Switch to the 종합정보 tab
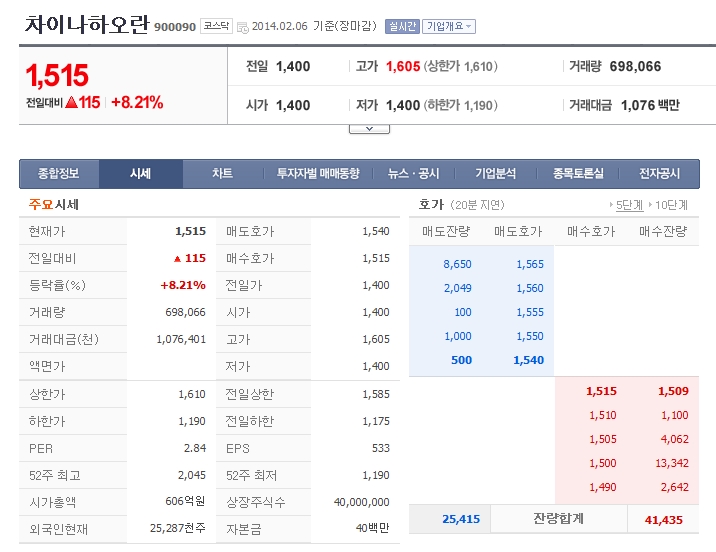The height and width of the screenshot is (552, 716). click(x=59, y=173)
